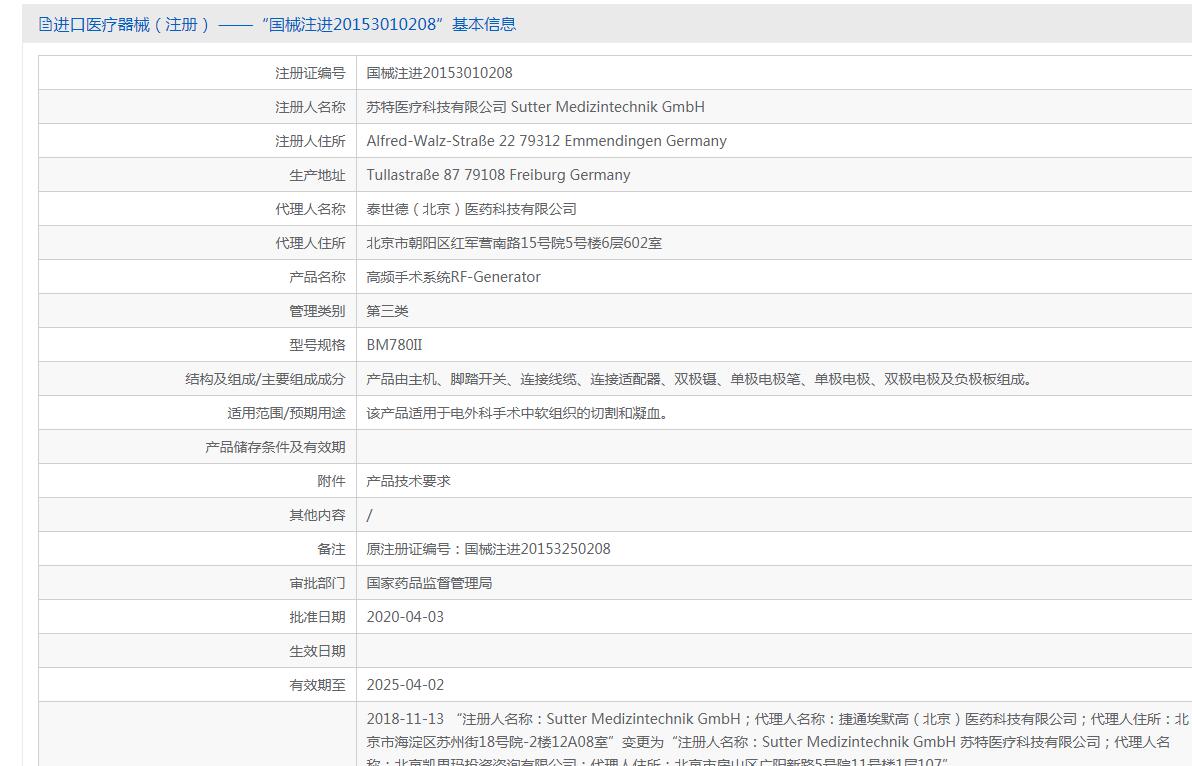Click the 附件 label
Image resolution: width=1192 pixels, height=766 pixels.
tap(331, 481)
